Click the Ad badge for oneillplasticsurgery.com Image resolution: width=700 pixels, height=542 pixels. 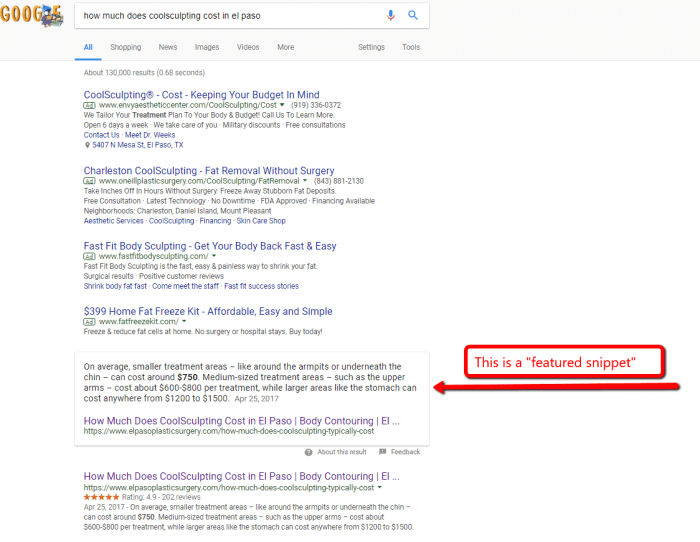[89, 181]
